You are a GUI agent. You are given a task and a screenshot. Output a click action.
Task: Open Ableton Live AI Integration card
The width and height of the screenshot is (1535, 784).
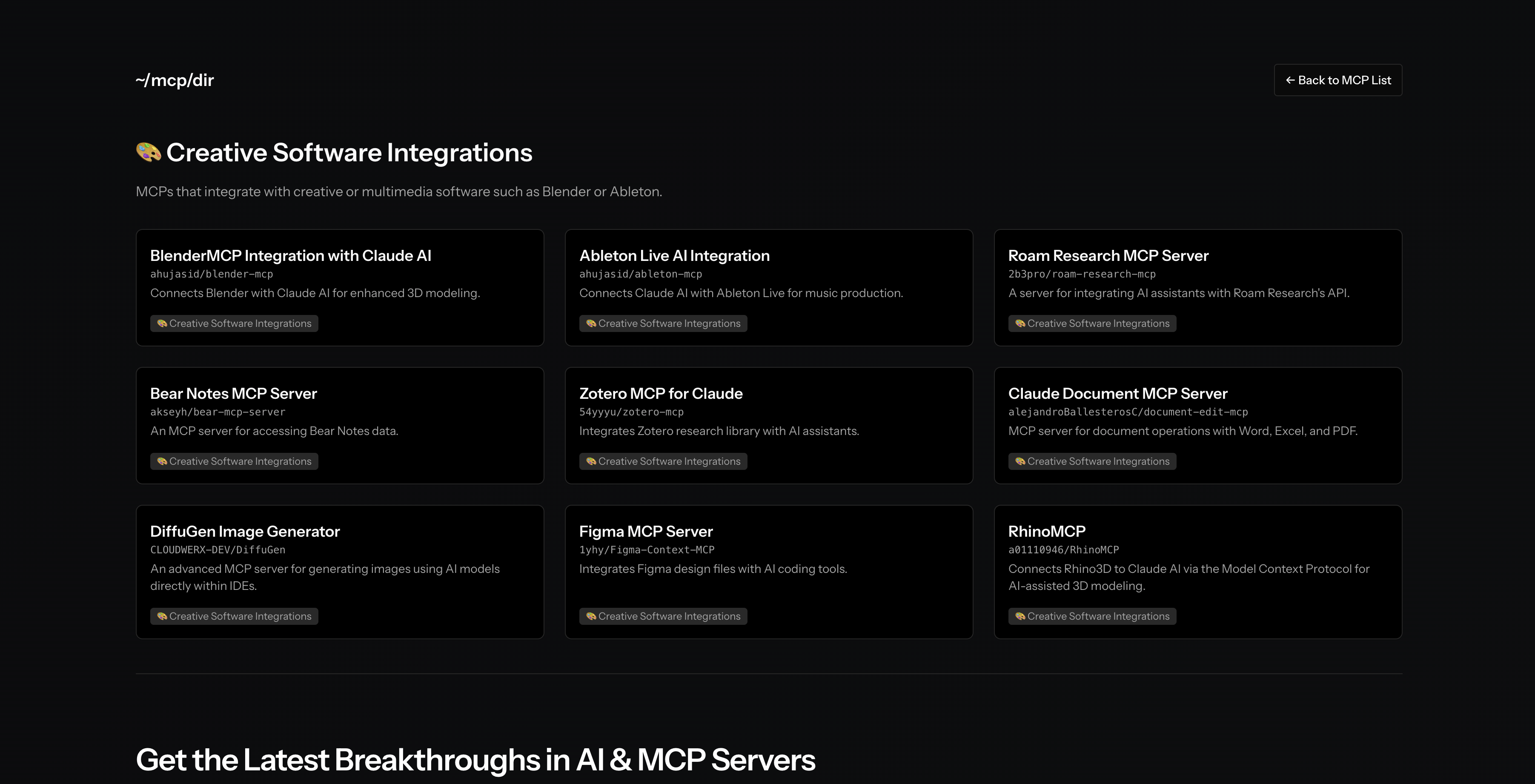tap(674, 255)
